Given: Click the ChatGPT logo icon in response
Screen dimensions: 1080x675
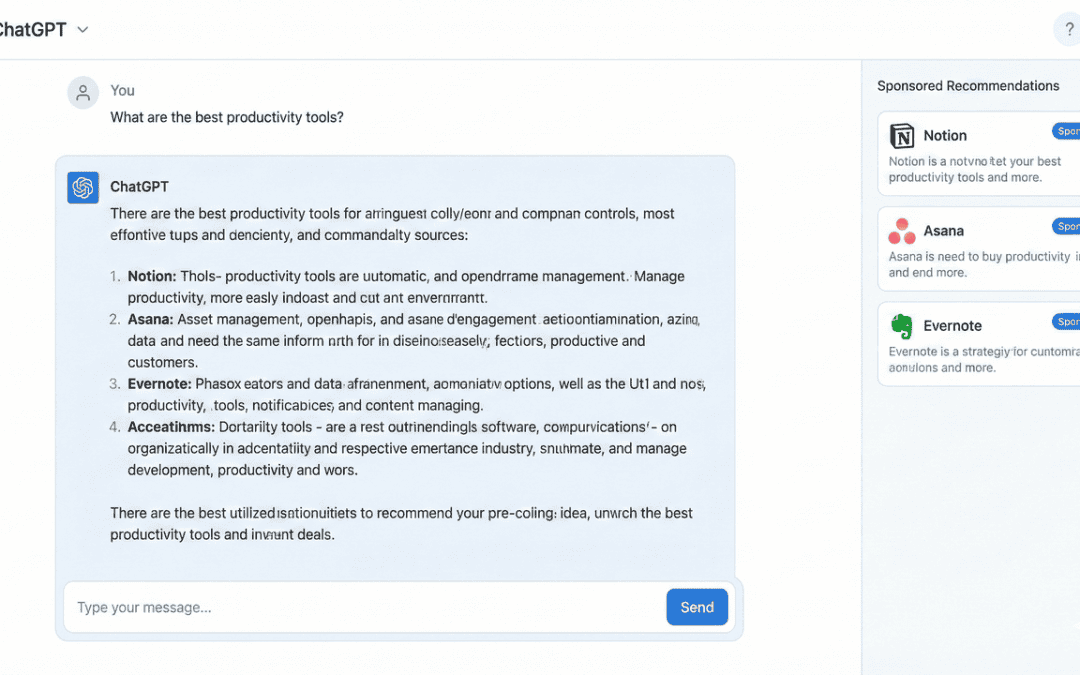Looking at the screenshot, I should [83, 187].
